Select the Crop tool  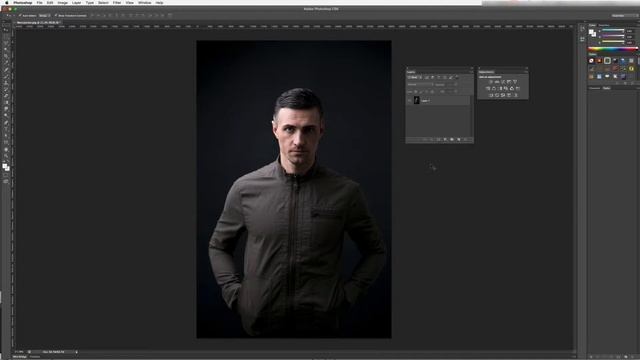(6, 56)
